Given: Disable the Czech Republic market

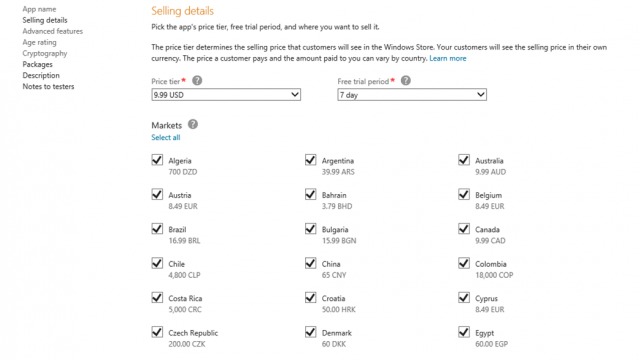Looking at the screenshot, I should tap(157, 332).
